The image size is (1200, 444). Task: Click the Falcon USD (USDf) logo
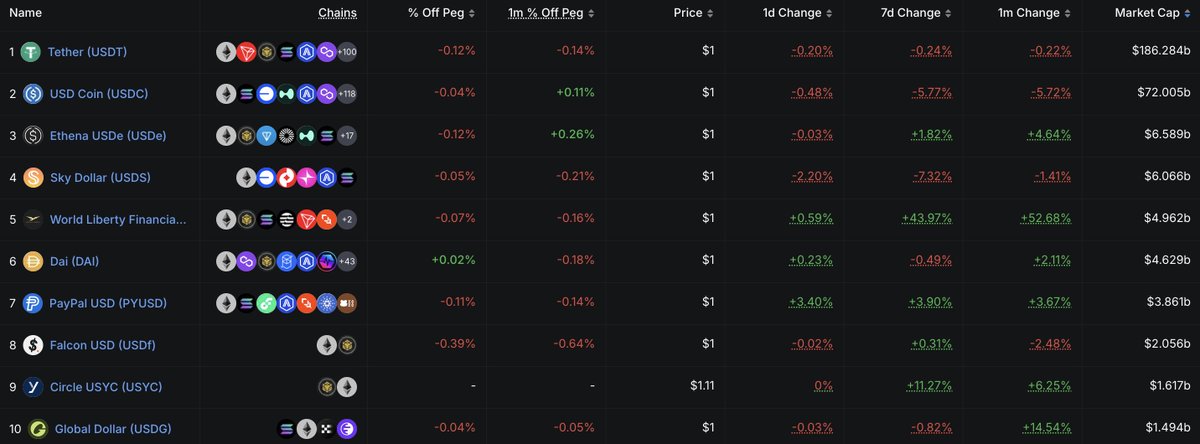click(x=32, y=345)
